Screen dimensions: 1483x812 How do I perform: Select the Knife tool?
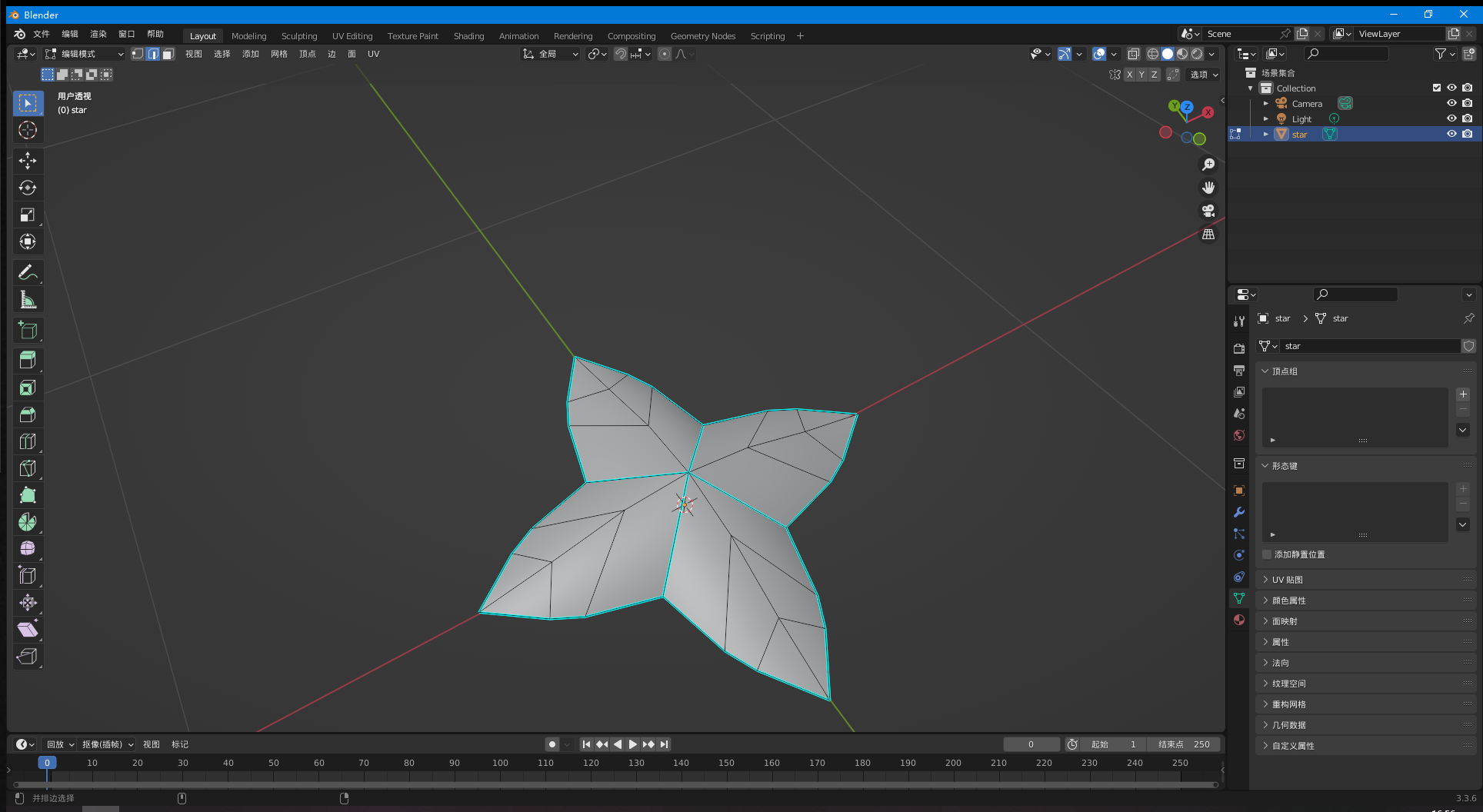pyautogui.click(x=28, y=468)
